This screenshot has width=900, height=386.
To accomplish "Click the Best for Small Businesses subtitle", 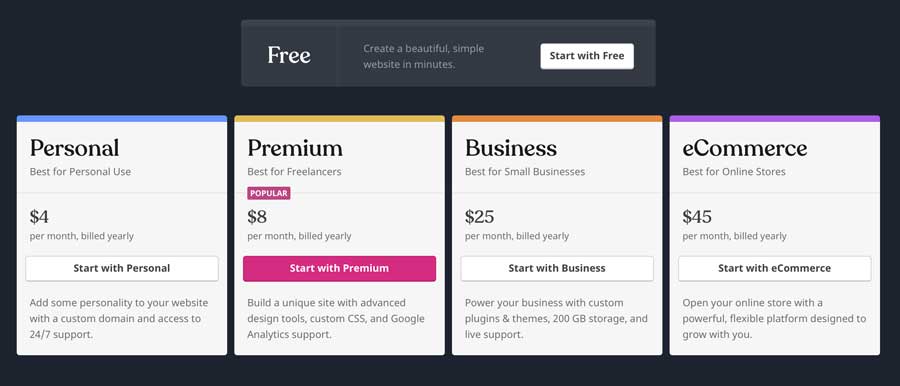I will coord(525,172).
